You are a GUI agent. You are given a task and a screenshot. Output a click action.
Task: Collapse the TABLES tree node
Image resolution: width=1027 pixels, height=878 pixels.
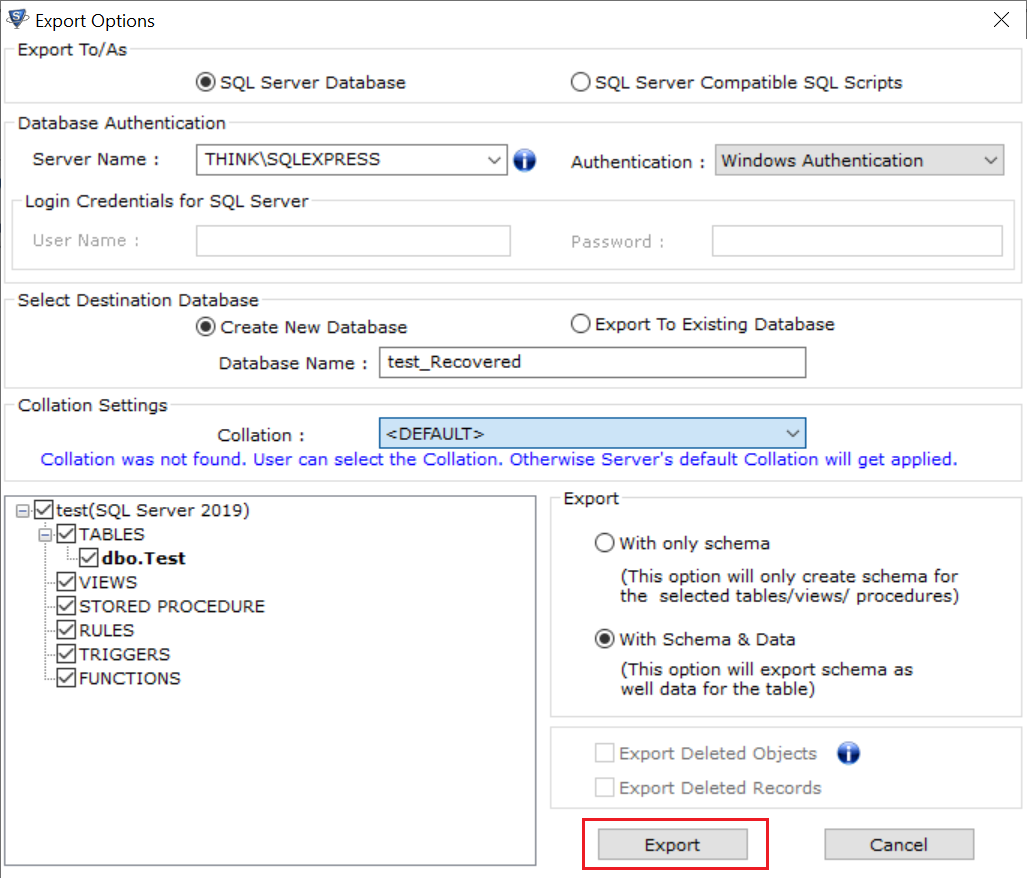pyautogui.click(x=45, y=535)
